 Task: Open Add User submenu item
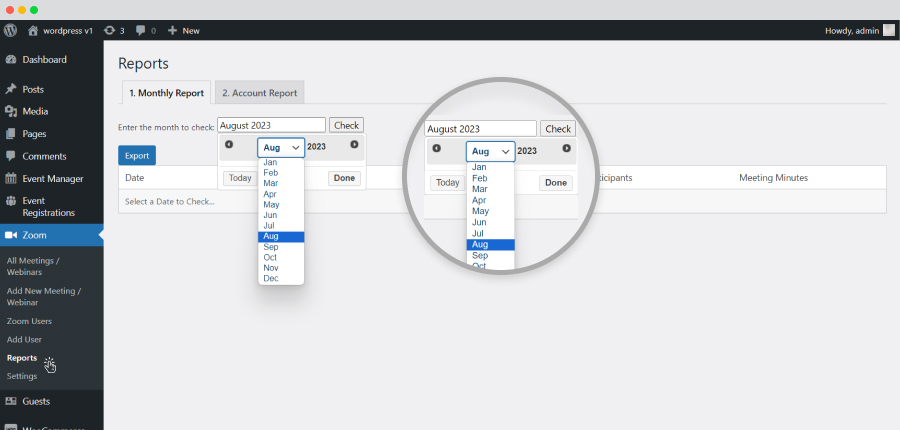pyautogui.click(x=24, y=339)
